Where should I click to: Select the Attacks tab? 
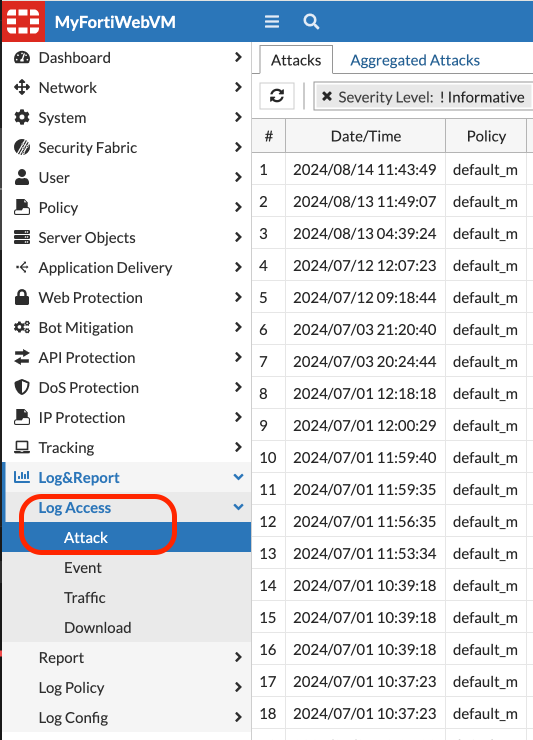click(x=296, y=60)
